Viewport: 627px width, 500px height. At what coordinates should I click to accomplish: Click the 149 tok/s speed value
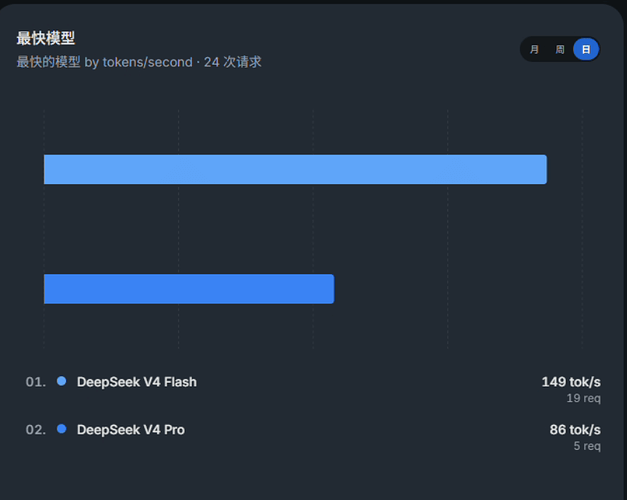click(x=571, y=382)
